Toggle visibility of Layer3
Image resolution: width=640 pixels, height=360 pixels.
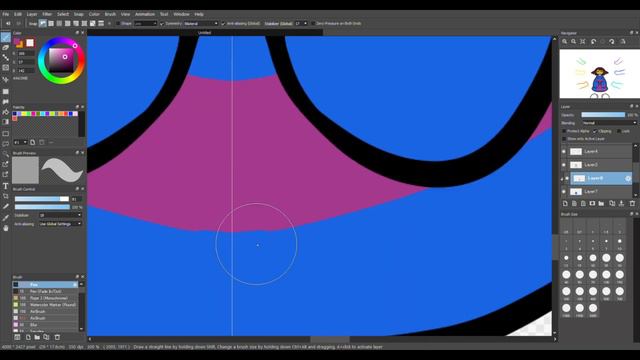(564, 165)
